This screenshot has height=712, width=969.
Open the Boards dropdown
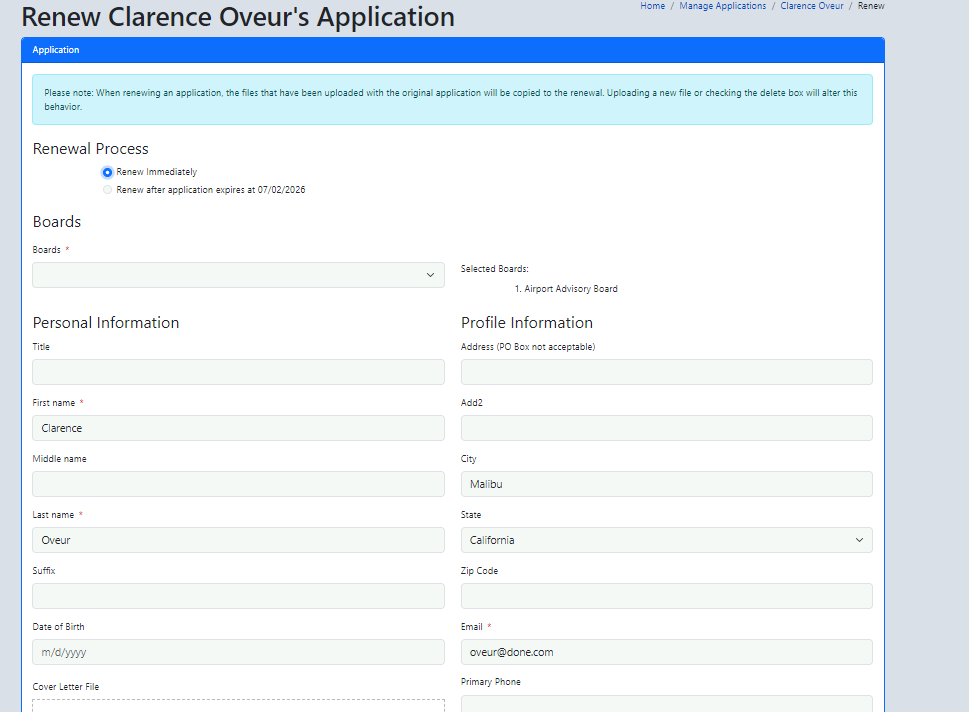click(238, 275)
